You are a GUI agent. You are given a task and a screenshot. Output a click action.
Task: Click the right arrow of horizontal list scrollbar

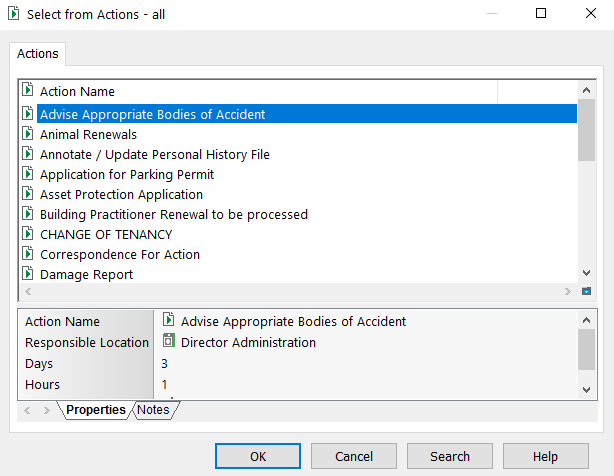[567, 291]
